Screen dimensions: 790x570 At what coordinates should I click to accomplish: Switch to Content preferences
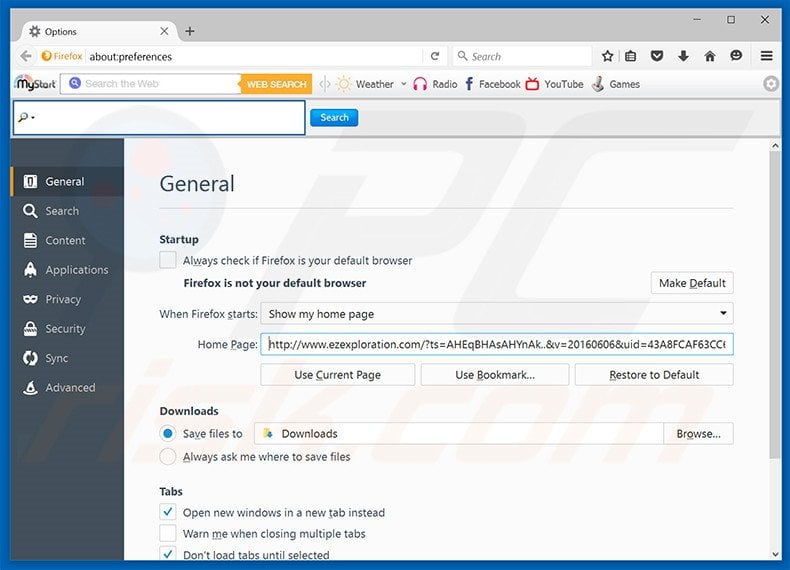pyautogui.click(x=67, y=240)
